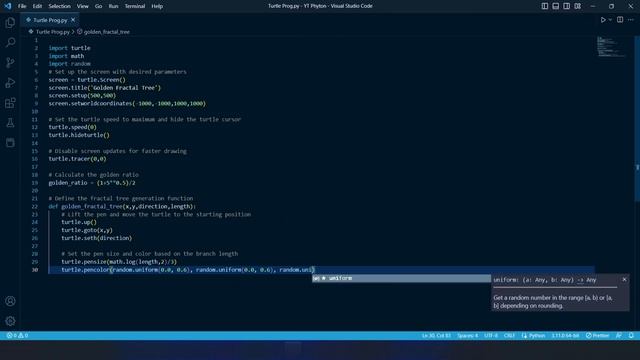This screenshot has height=360, width=640.
Task: Open the File menu
Action: pos(22,6)
